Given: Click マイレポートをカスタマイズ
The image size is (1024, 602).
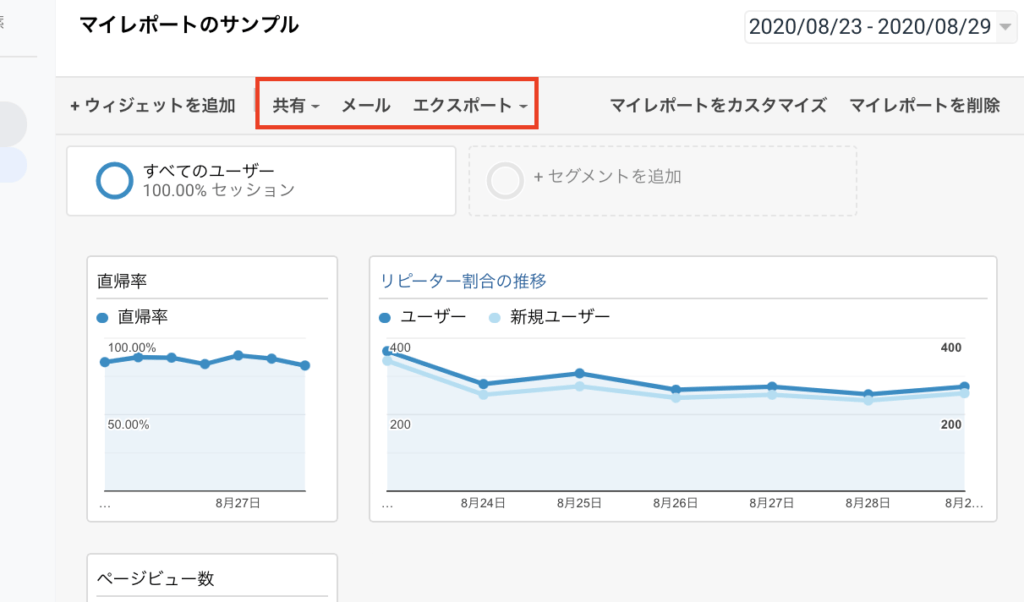Looking at the screenshot, I should (x=718, y=105).
